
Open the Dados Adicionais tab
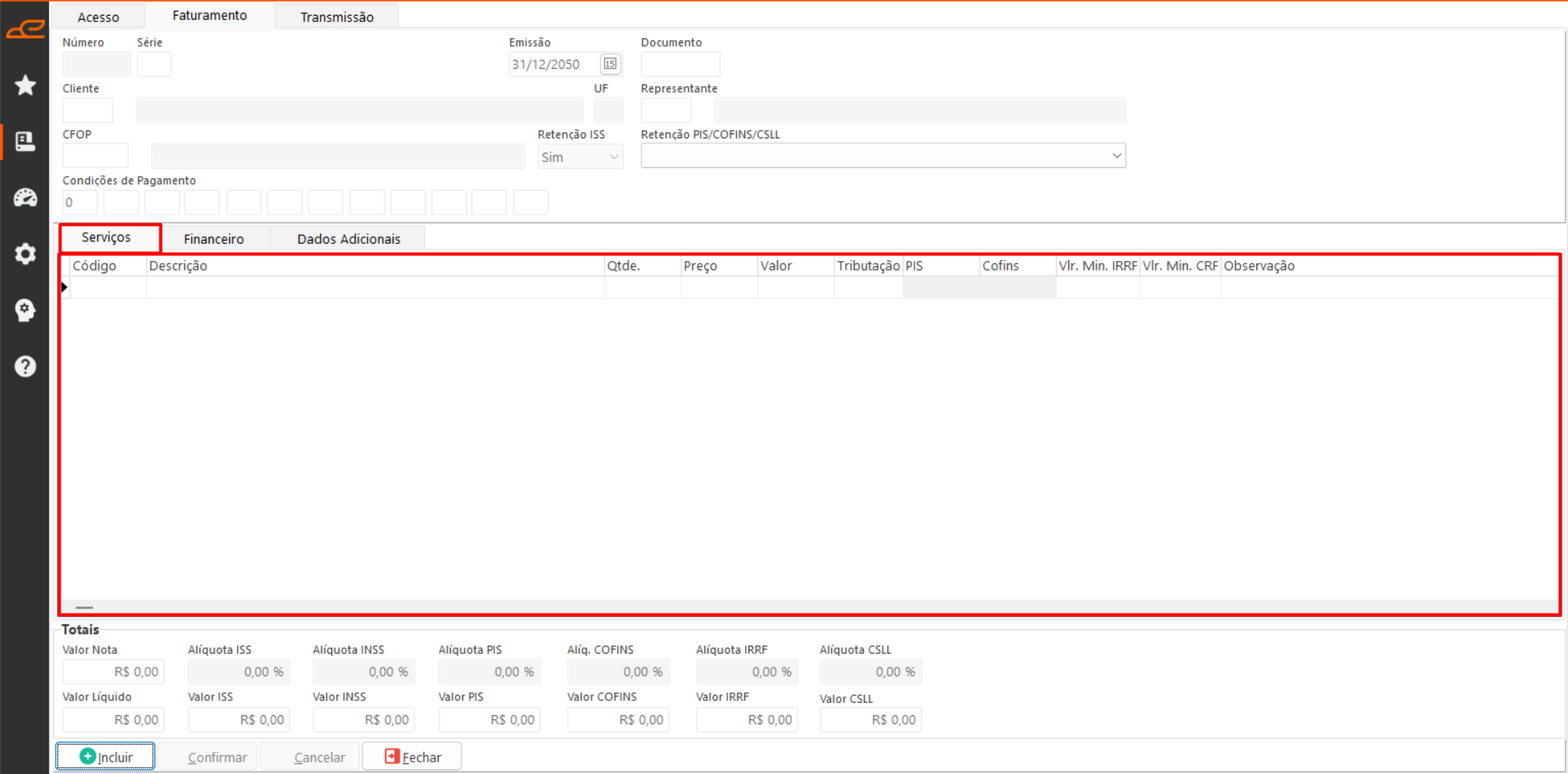pyautogui.click(x=348, y=239)
